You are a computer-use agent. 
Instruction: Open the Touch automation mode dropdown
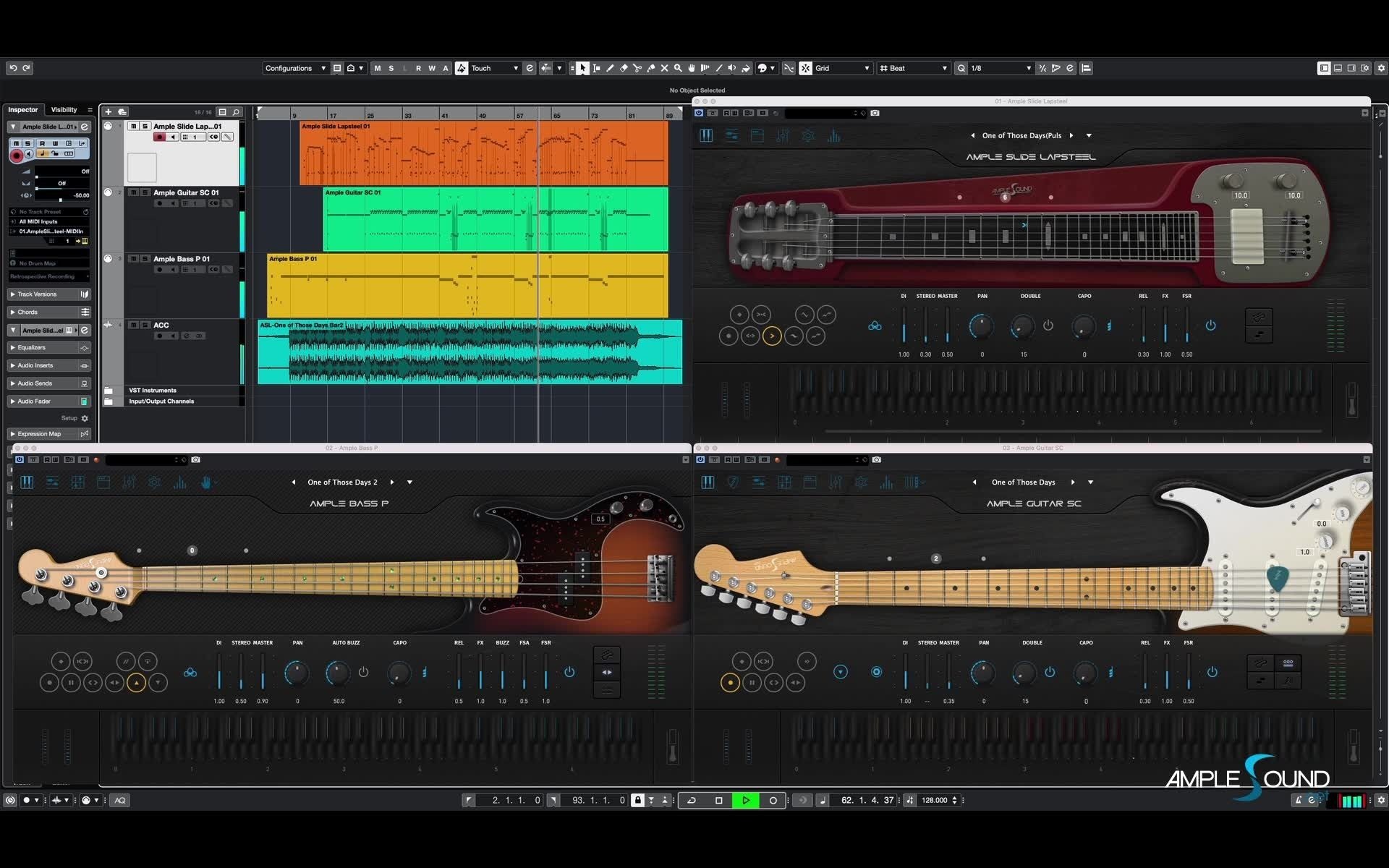[494, 68]
